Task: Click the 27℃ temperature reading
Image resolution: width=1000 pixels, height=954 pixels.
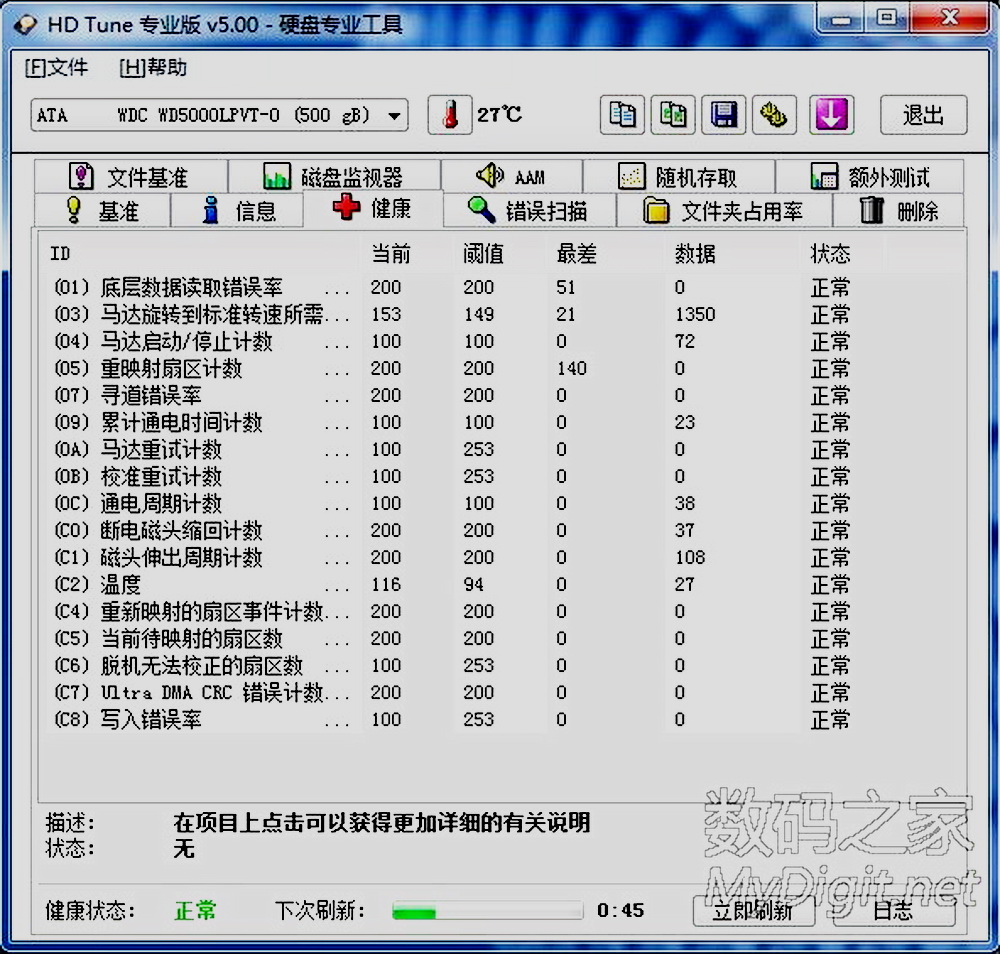Action: [499, 115]
